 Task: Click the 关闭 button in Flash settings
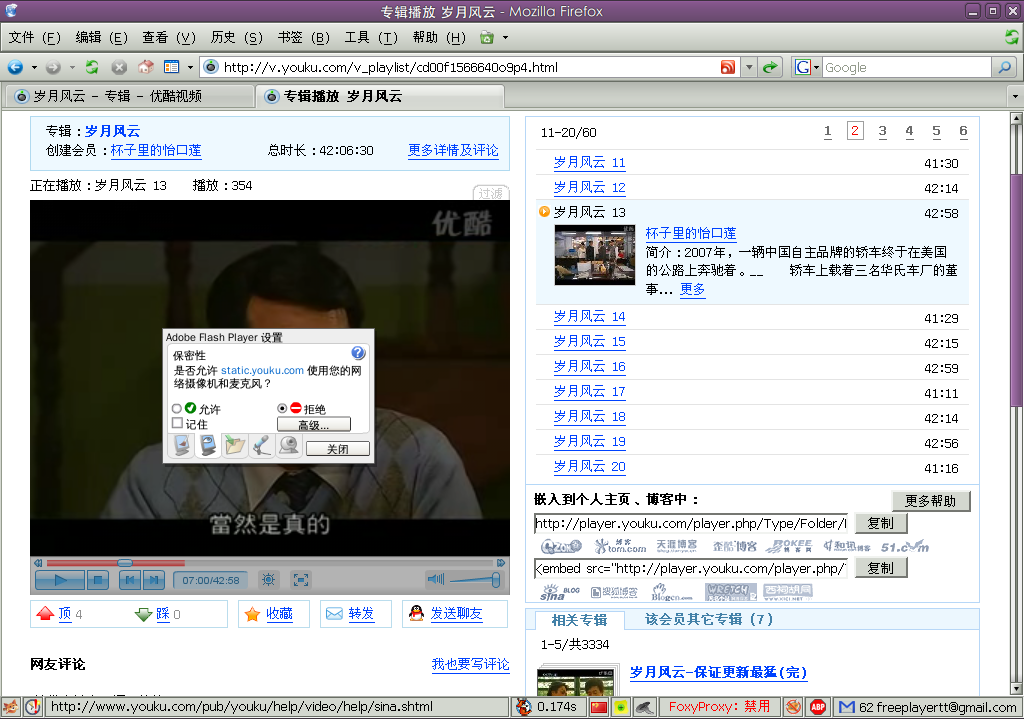(338, 449)
